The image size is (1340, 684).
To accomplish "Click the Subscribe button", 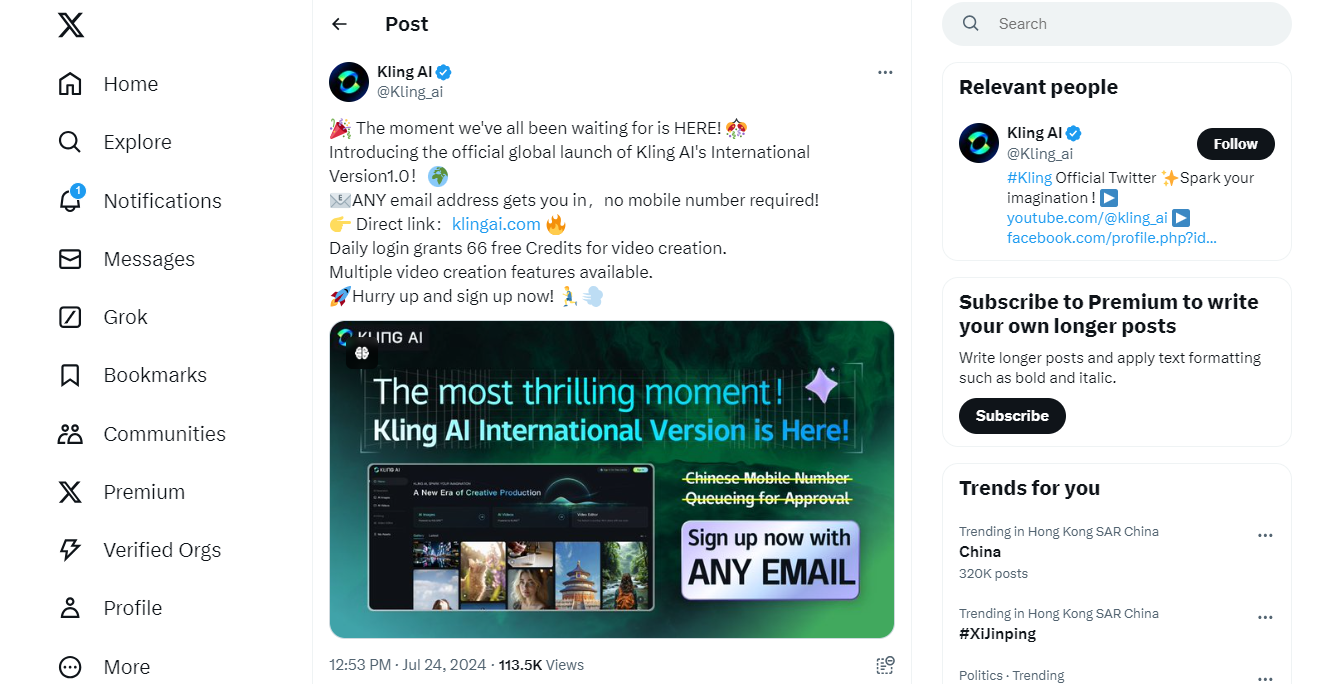I will click(x=1012, y=416).
